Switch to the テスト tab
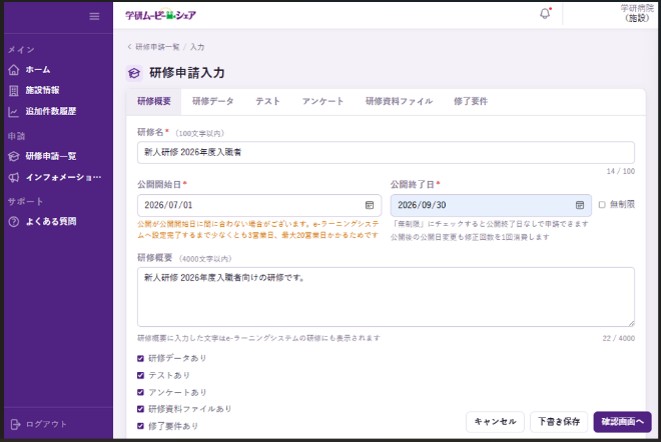Image resolution: width=661 pixels, height=442 pixels. (268, 101)
